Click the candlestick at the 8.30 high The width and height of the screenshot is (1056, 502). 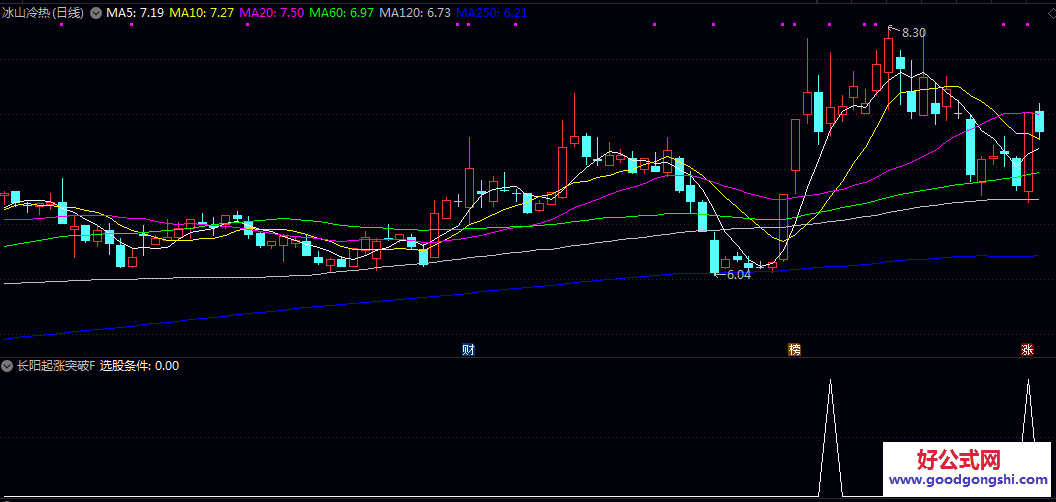click(x=888, y=54)
